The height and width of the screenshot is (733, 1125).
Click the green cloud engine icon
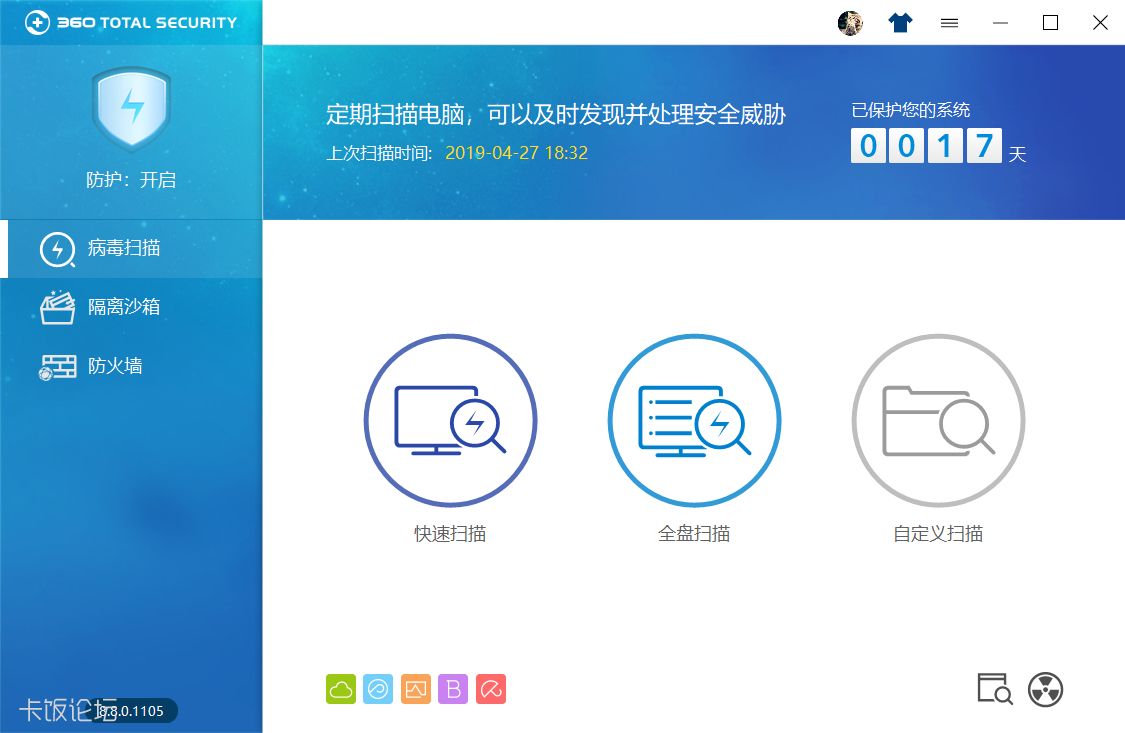(341, 689)
